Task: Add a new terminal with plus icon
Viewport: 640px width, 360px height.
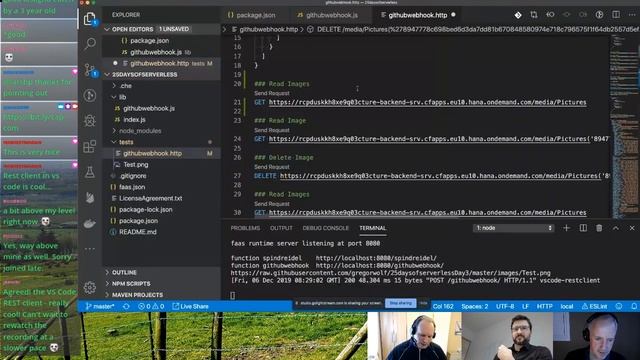Action: point(566,228)
